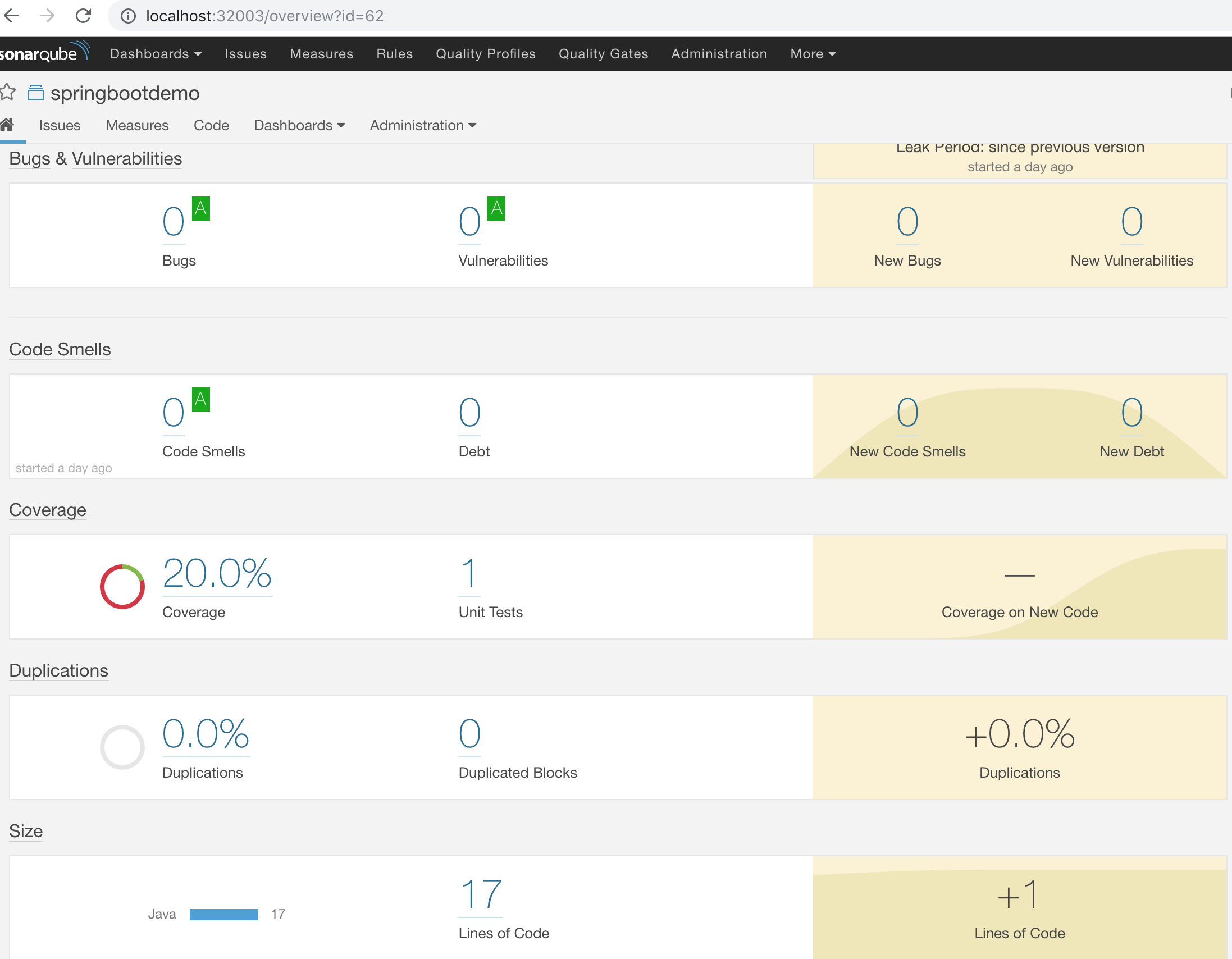The image size is (1232, 959).
Task: Click the Code Smells section heading
Action: click(60, 349)
